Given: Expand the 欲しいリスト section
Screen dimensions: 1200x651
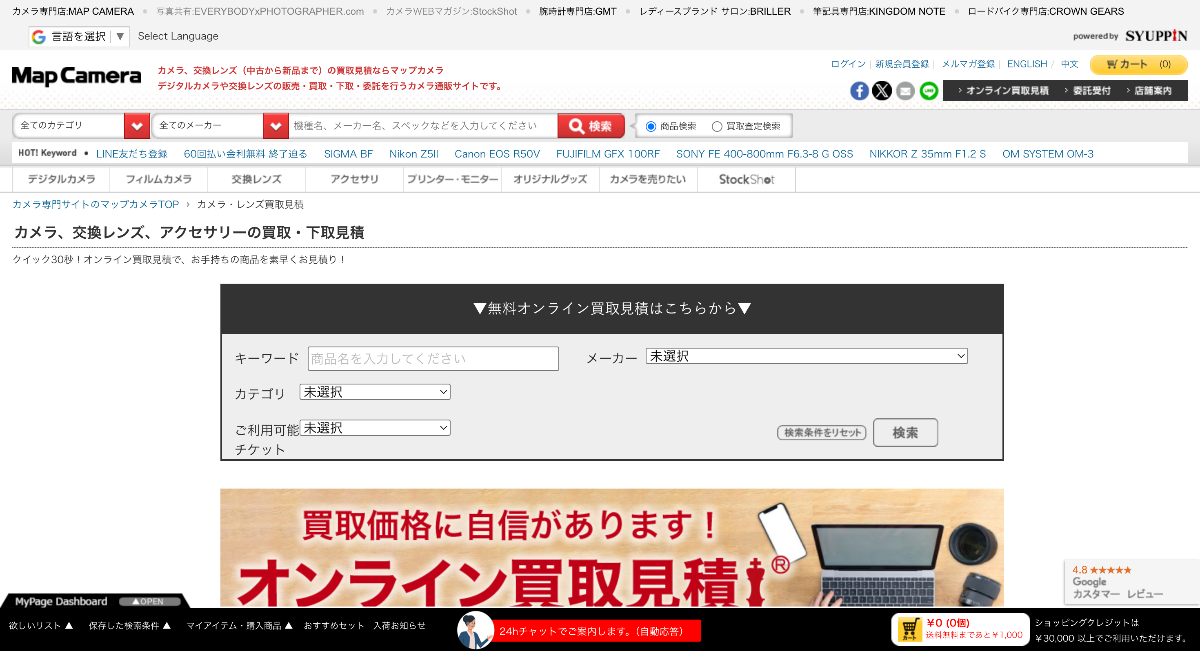Looking at the screenshot, I should point(41,626).
